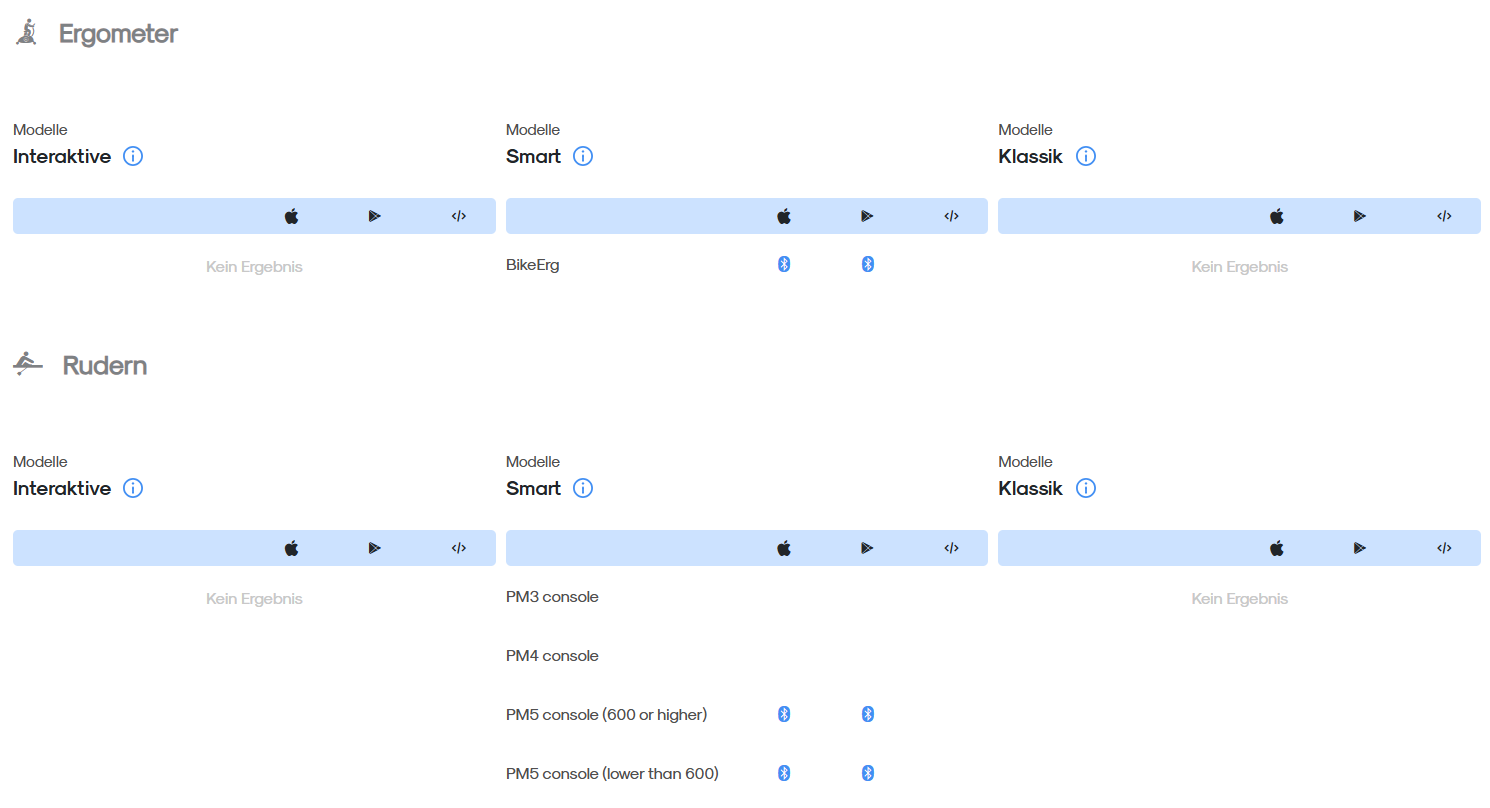
Task: Open info icon beside Ergometer Smart
Action: coord(583,156)
